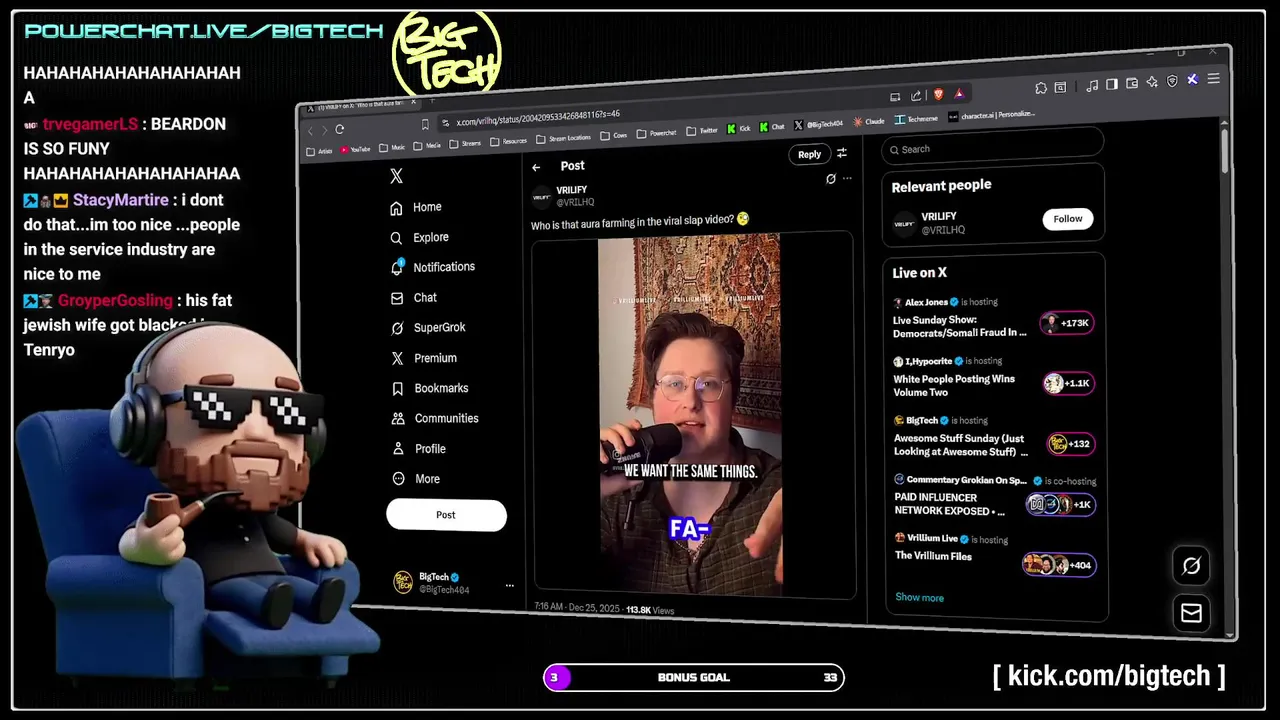Click the Grok icon on VRILIFY post
The width and height of the screenshot is (1280, 720).
(830, 179)
